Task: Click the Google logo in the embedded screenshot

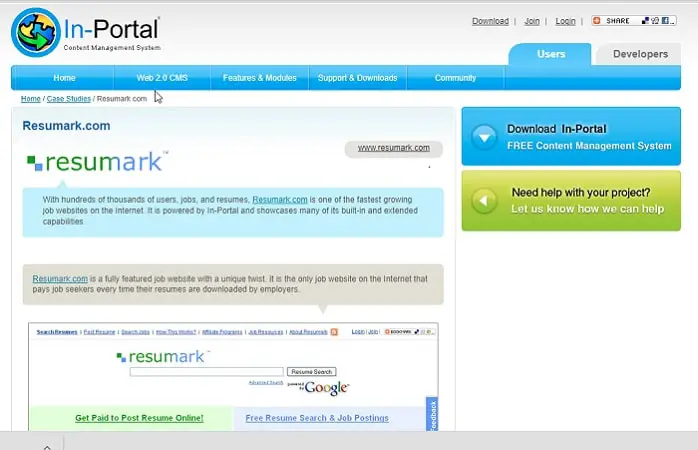Action: (x=326, y=388)
